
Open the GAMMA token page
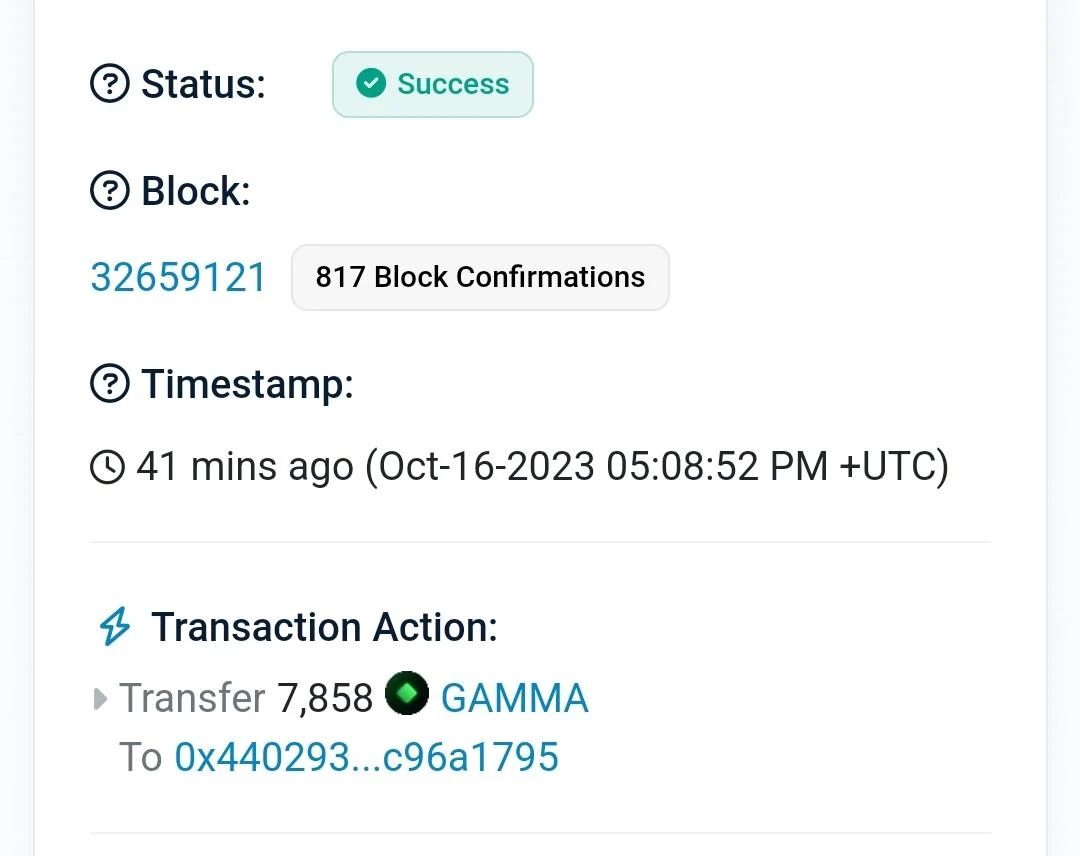514,697
